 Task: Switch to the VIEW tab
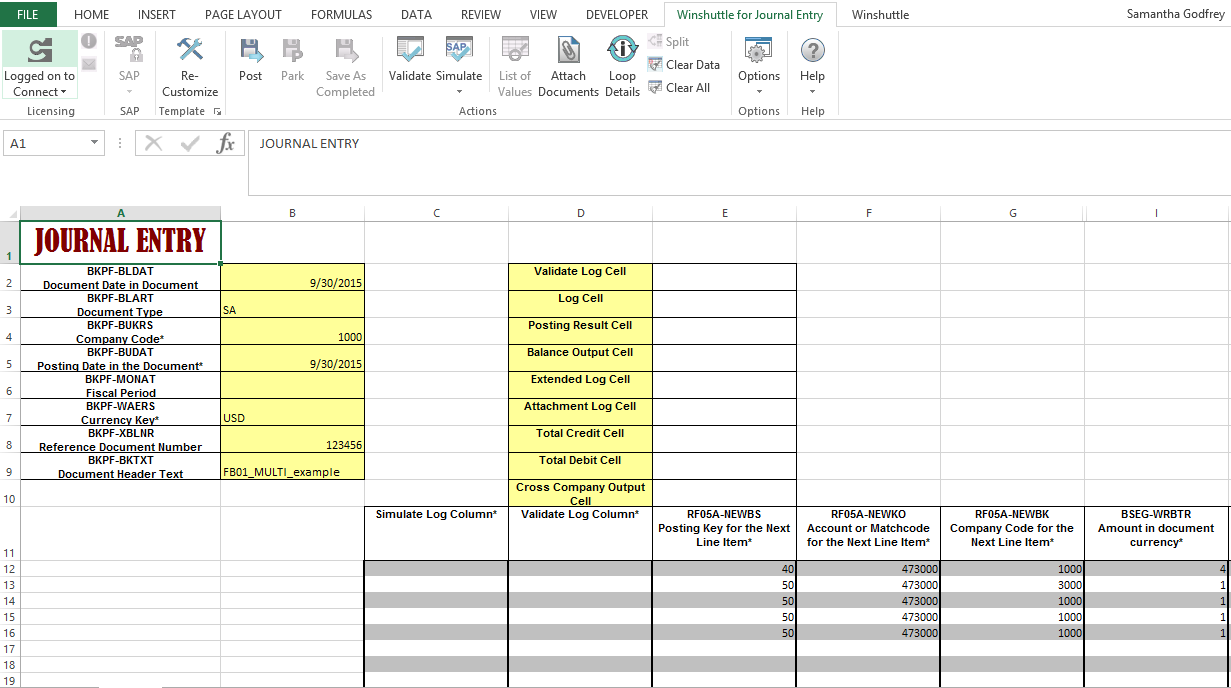tap(543, 14)
